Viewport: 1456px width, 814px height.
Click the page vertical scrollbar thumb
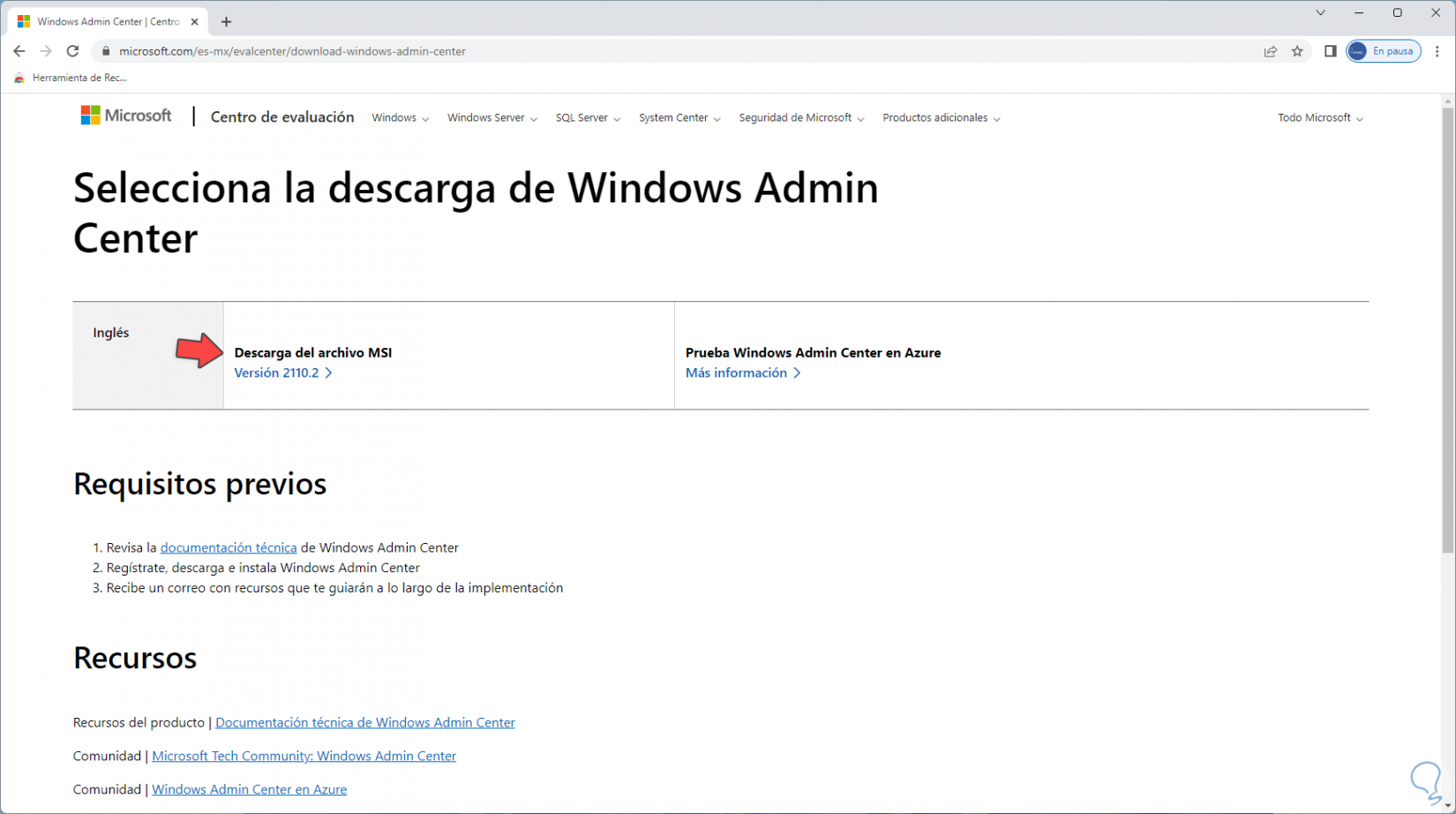point(1447,330)
